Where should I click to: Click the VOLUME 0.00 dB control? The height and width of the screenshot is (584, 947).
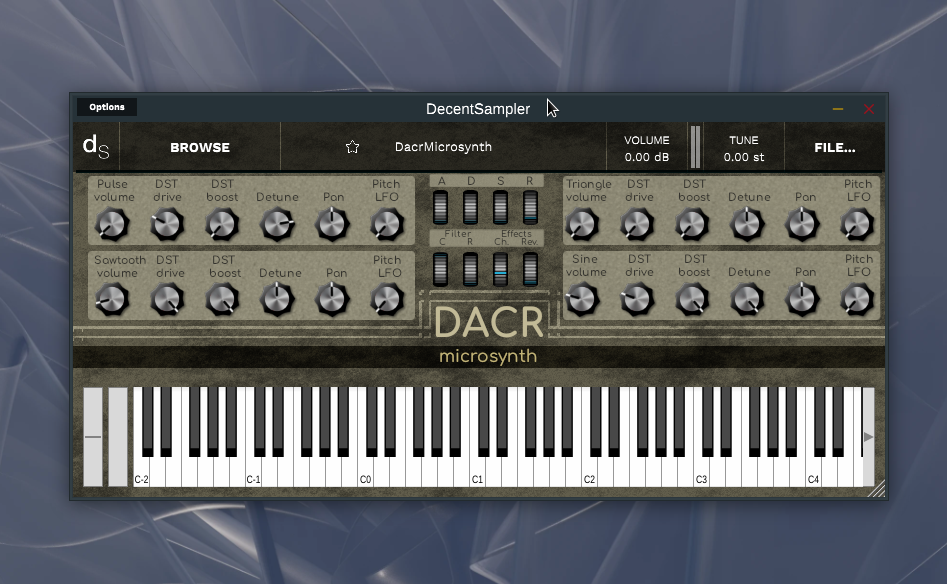[x=647, y=148]
